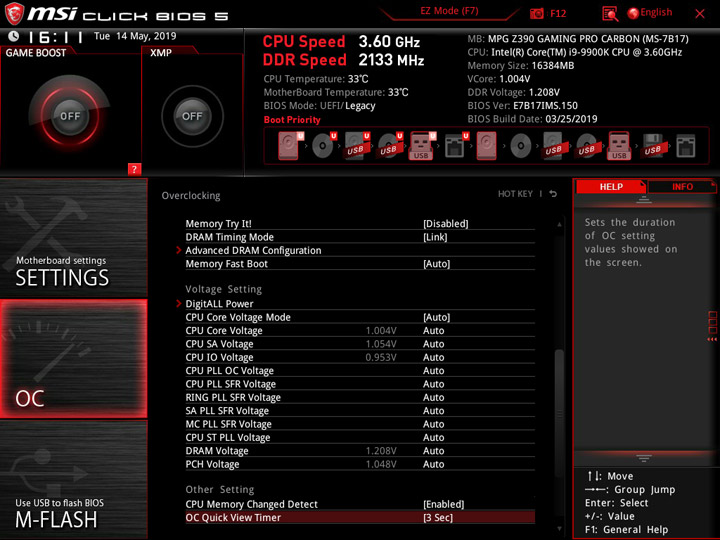Click the help panel upper scroll handle
This screenshot has width=720, height=540.
[644, 199]
